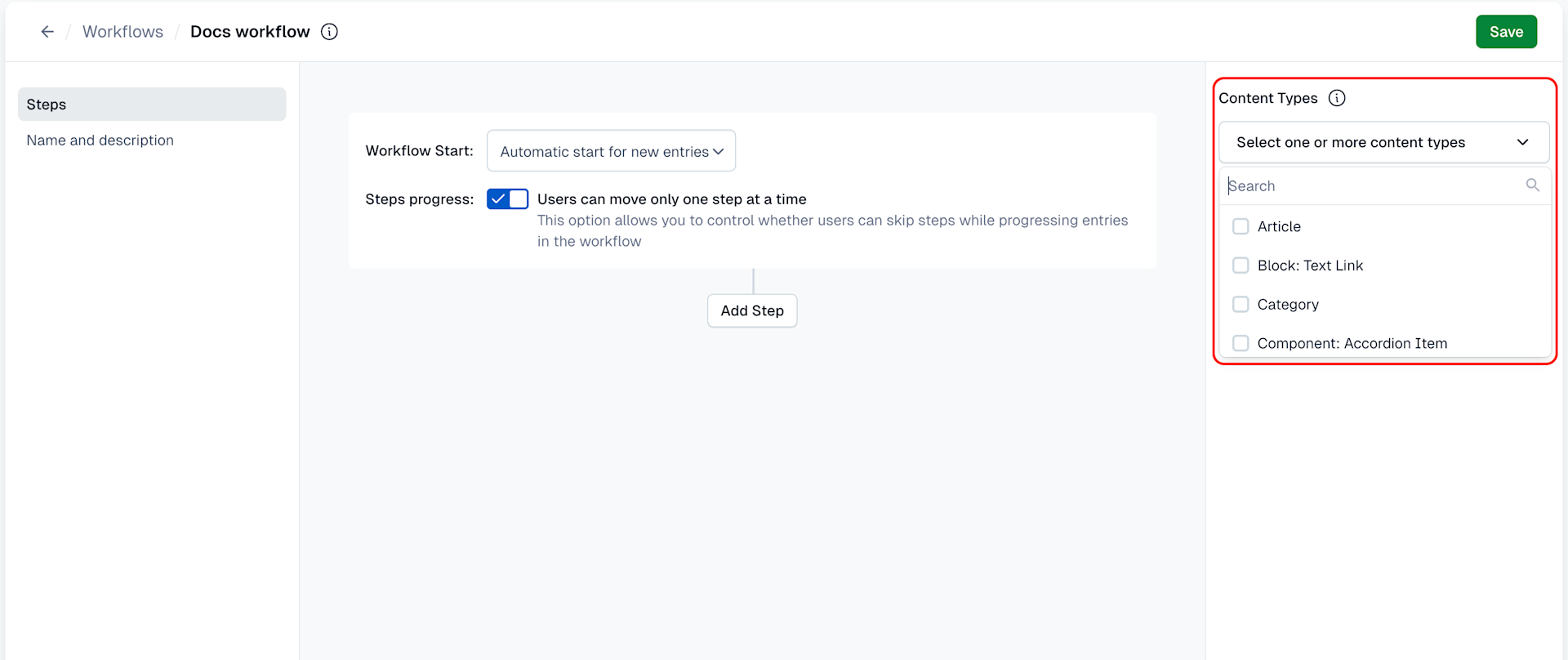This screenshot has width=1568, height=660.
Task: Click the search magnifier icon
Action: [1533, 185]
